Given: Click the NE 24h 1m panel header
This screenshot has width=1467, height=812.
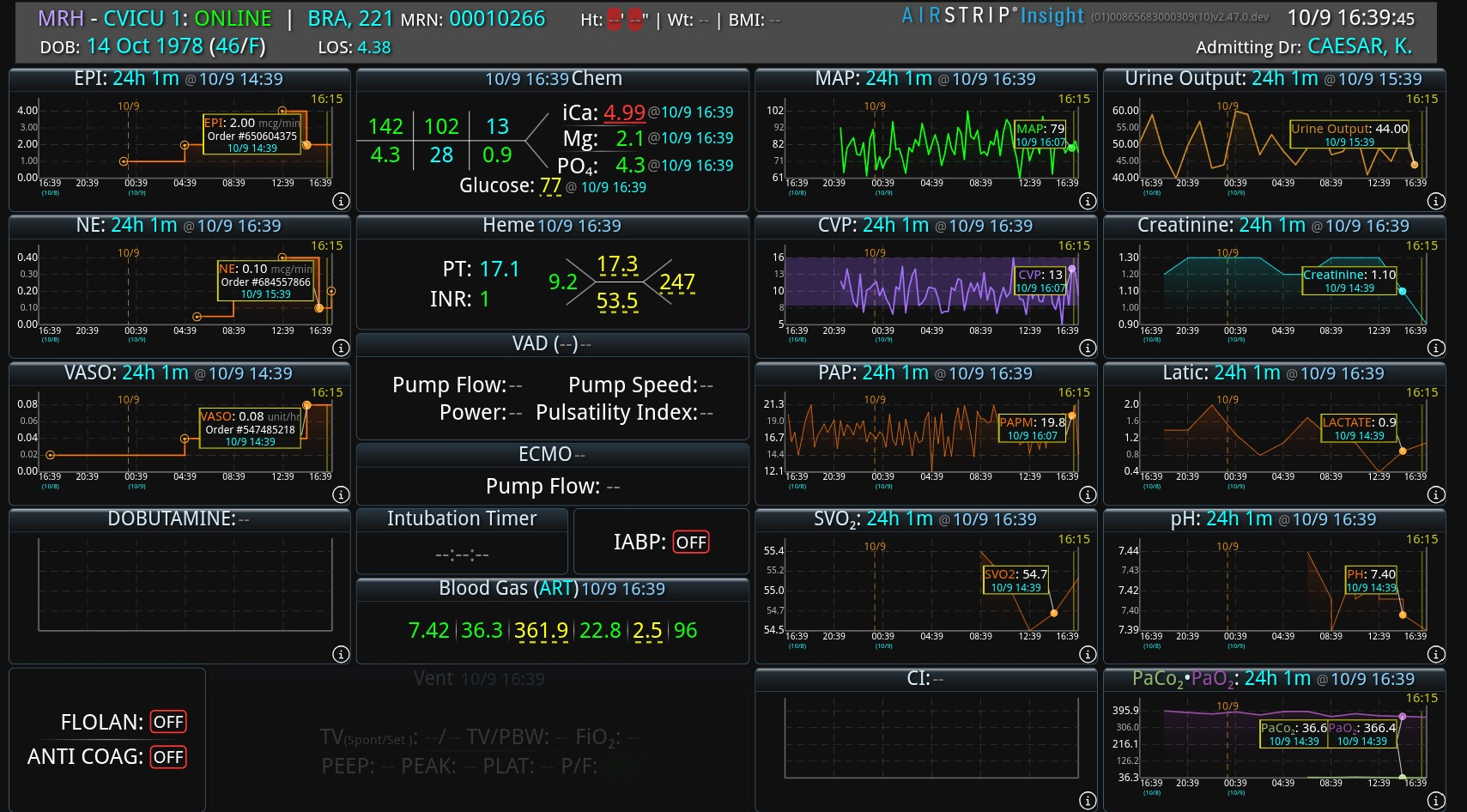Looking at the screenshot, I should click(179, 226).
